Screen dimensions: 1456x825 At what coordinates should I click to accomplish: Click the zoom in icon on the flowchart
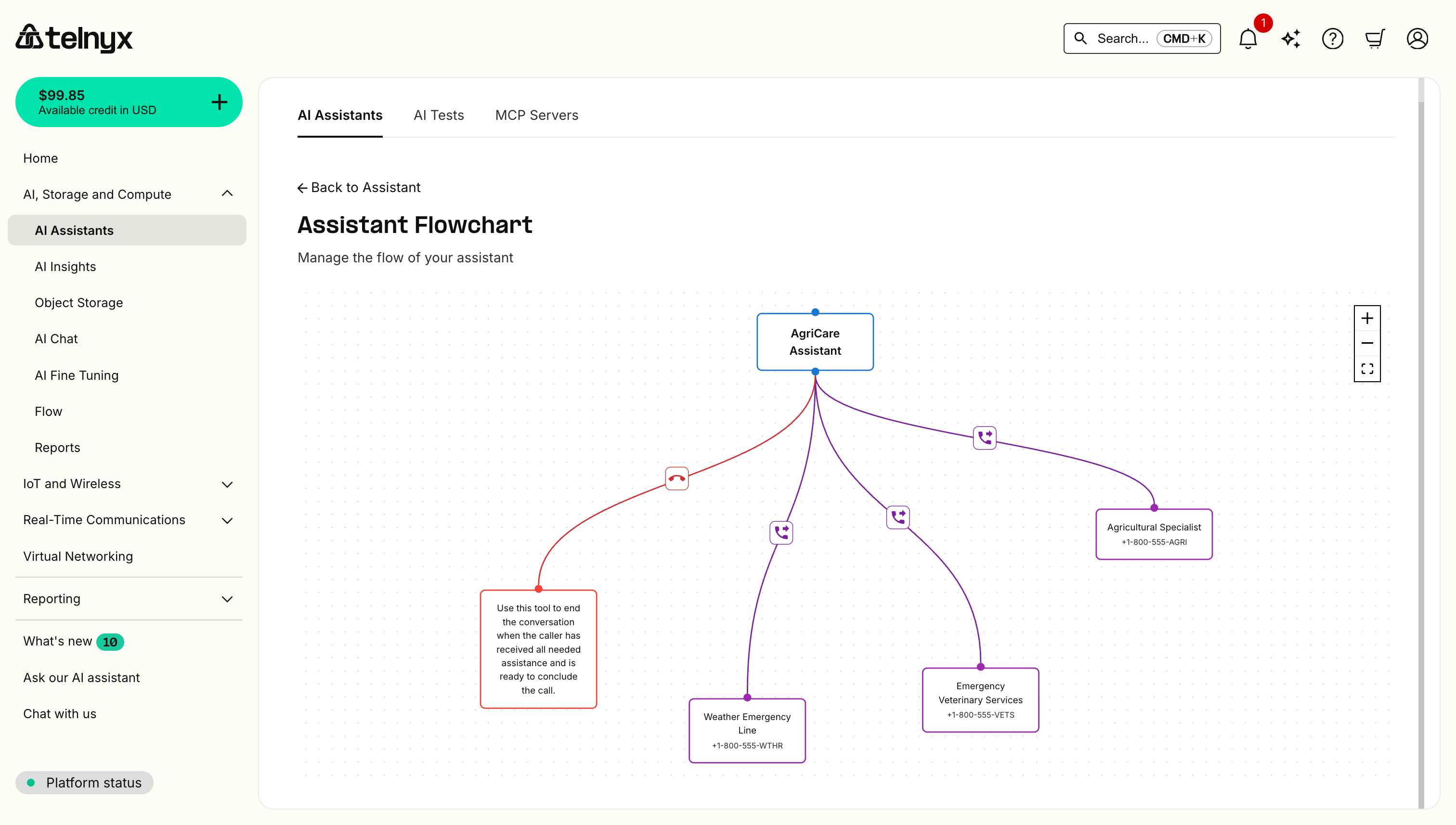pos(1367,318)
